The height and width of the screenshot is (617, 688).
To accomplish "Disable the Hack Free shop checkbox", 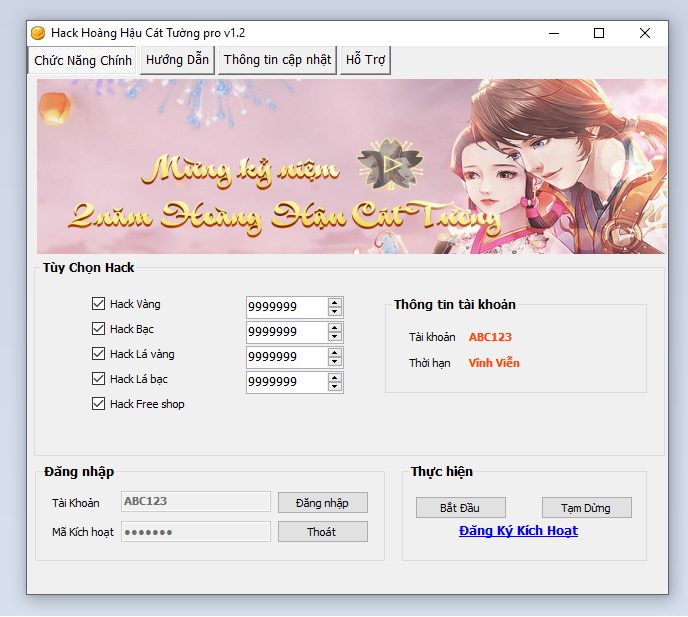I will [x=98, y=404].
